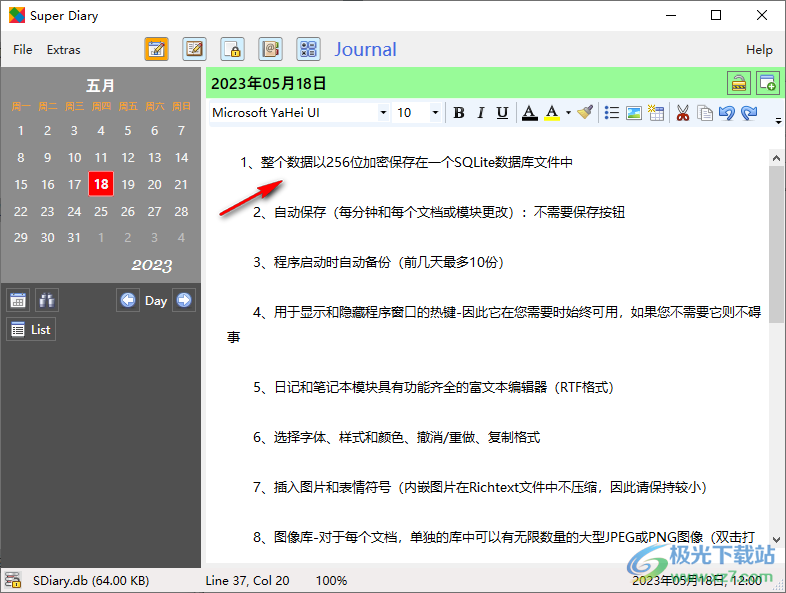Viewport: 786px width, 593px height.
Task: Open the password safe module icon
Action: point(233,49)
